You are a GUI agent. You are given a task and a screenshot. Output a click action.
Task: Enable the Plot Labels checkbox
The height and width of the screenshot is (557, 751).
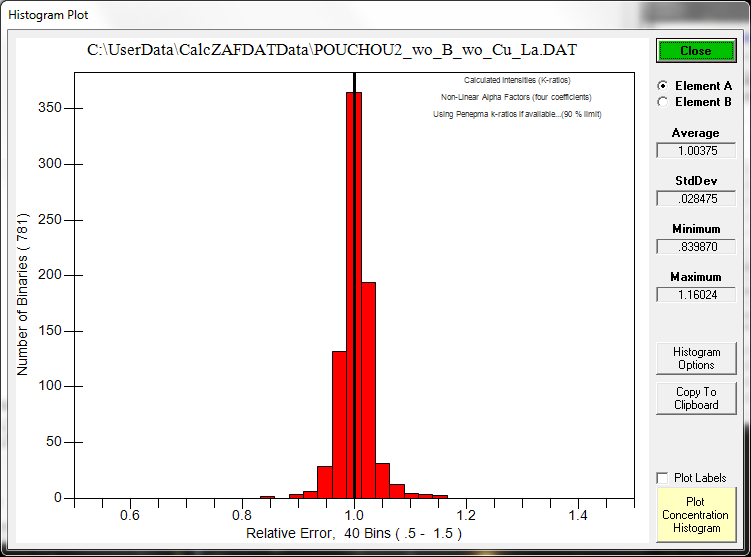point(661,478)
